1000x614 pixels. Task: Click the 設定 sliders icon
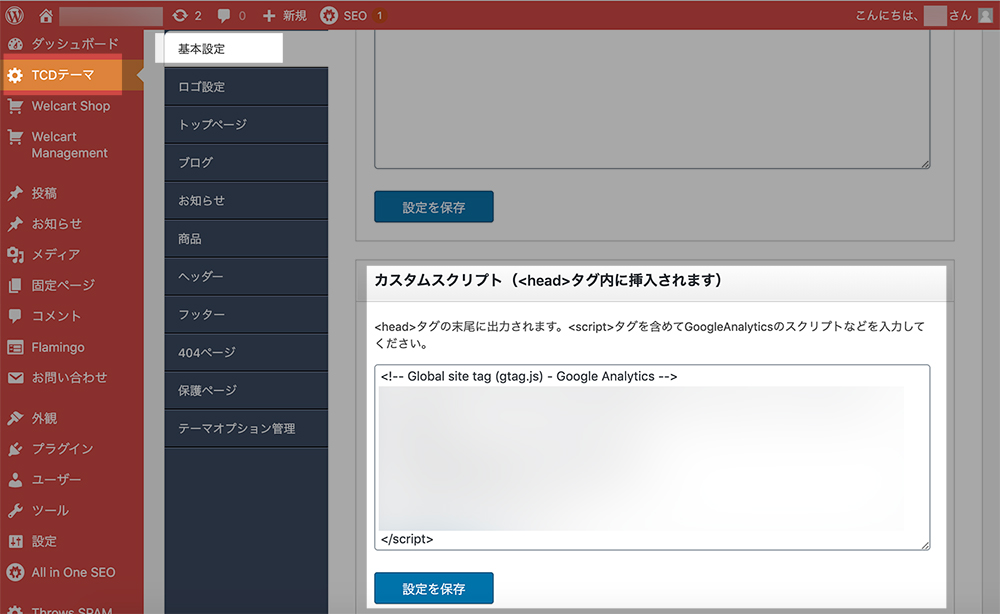tap(15, 541)
